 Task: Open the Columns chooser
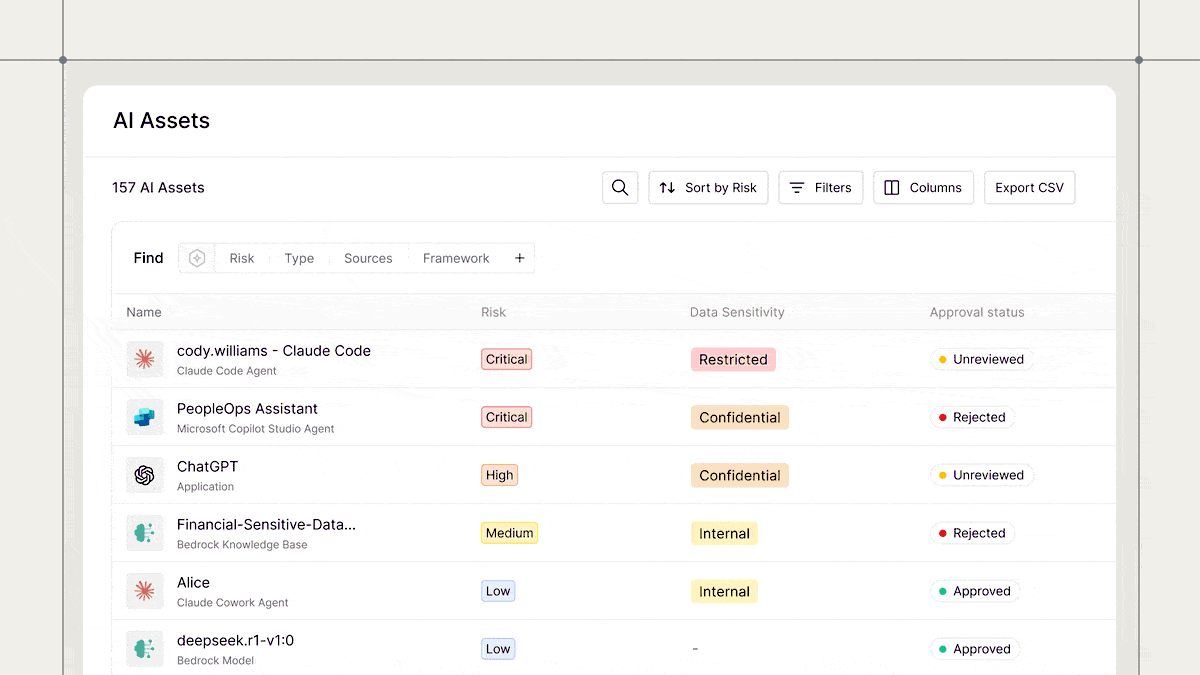(923, 188)
